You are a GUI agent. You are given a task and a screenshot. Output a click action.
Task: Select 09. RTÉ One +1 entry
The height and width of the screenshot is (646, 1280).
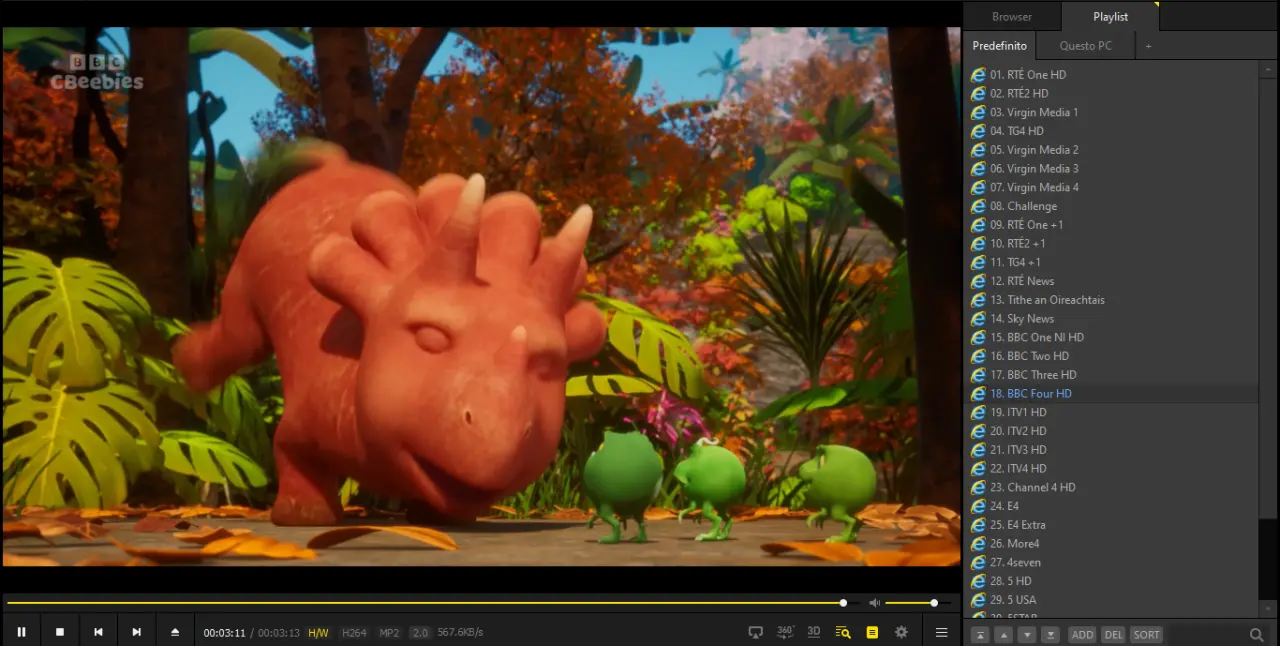1112,224
